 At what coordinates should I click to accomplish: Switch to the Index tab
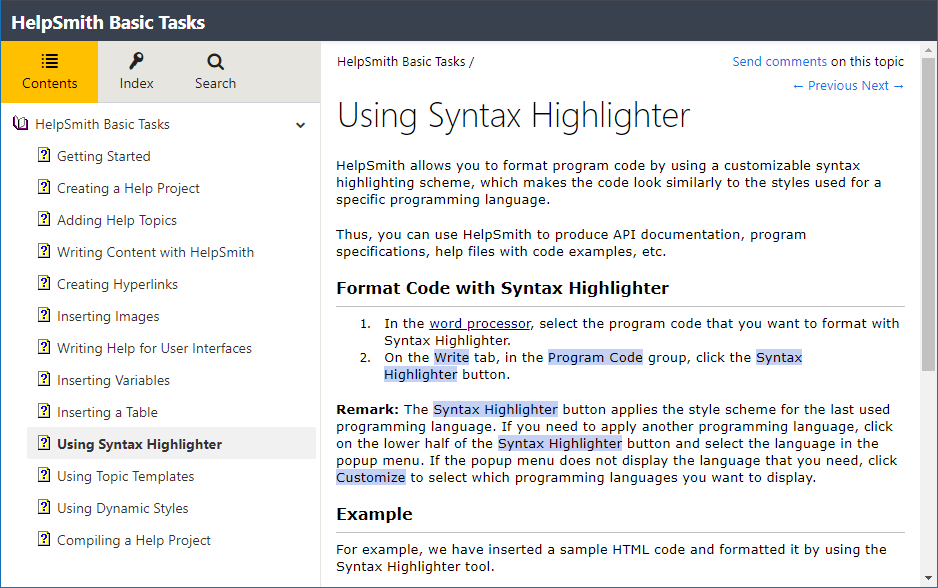point(136,72)
